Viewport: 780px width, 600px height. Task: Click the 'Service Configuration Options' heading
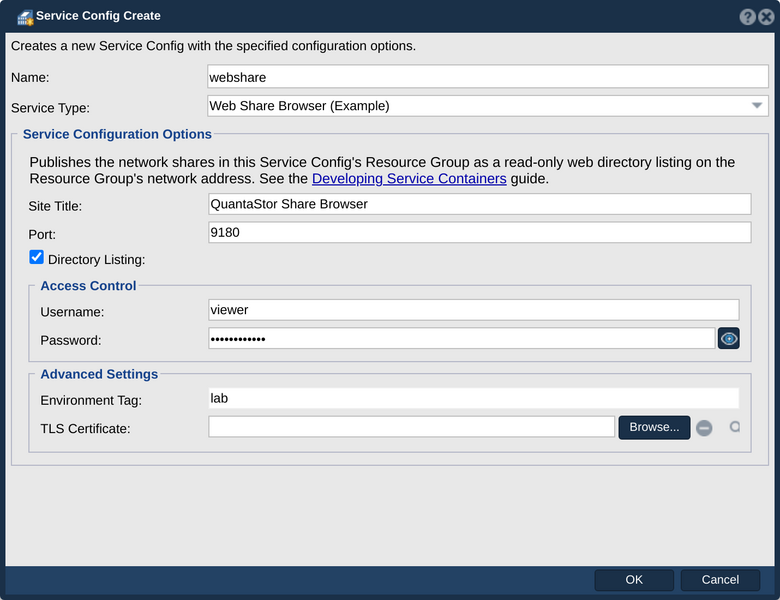click(117, 134)
